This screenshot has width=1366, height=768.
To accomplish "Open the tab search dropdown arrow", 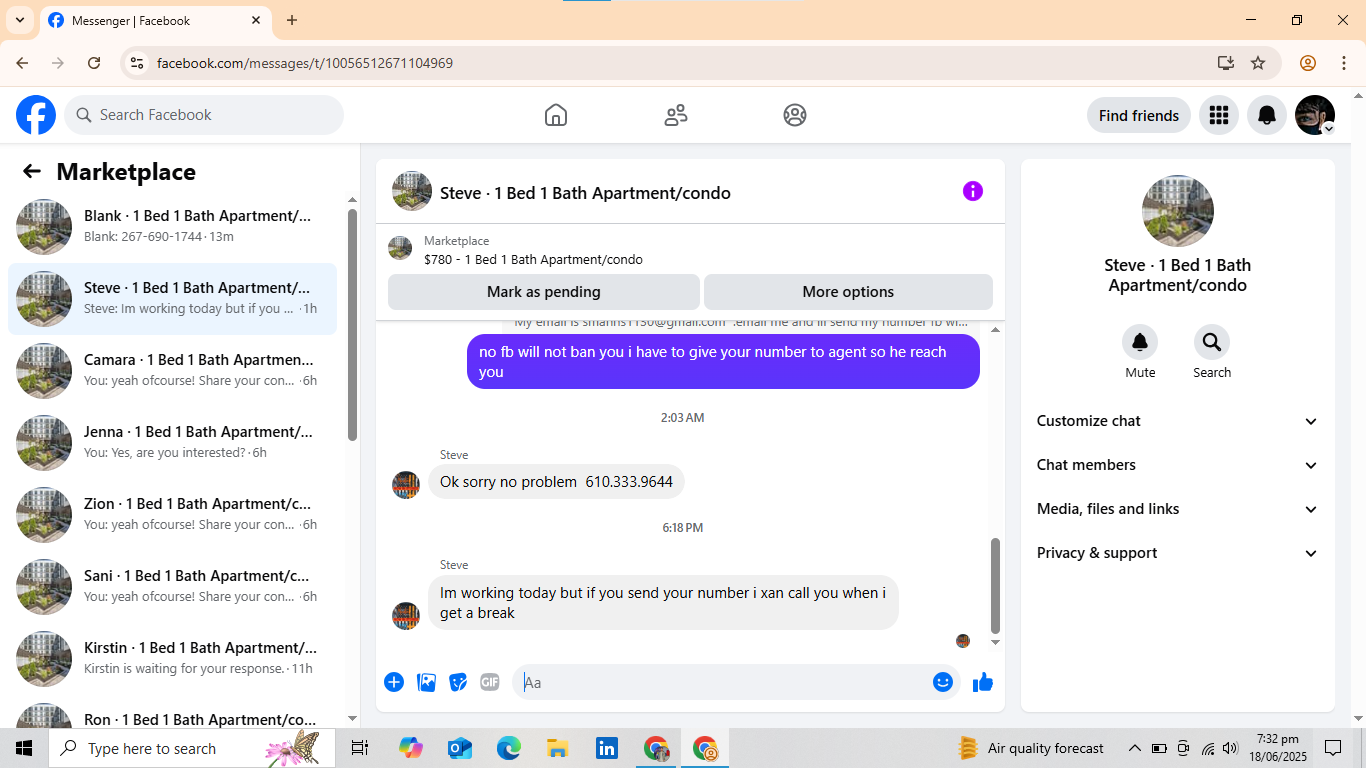I will pyautogui.click(x=19, y=20).
